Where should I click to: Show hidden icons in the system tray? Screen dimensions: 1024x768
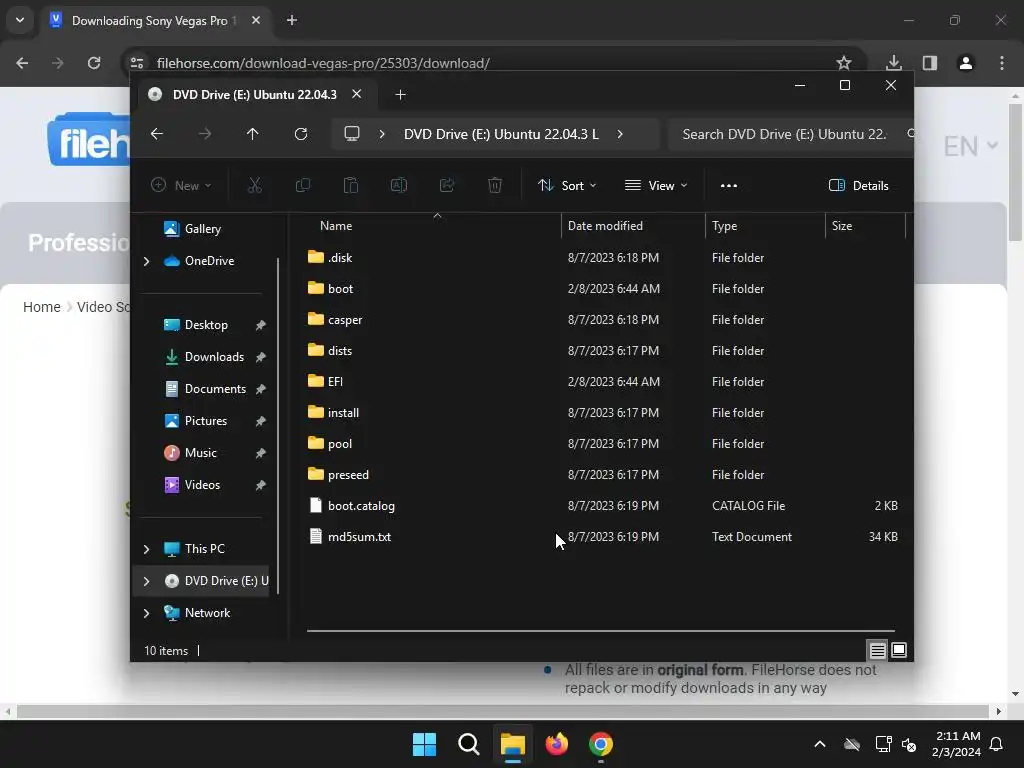point(820,744)
